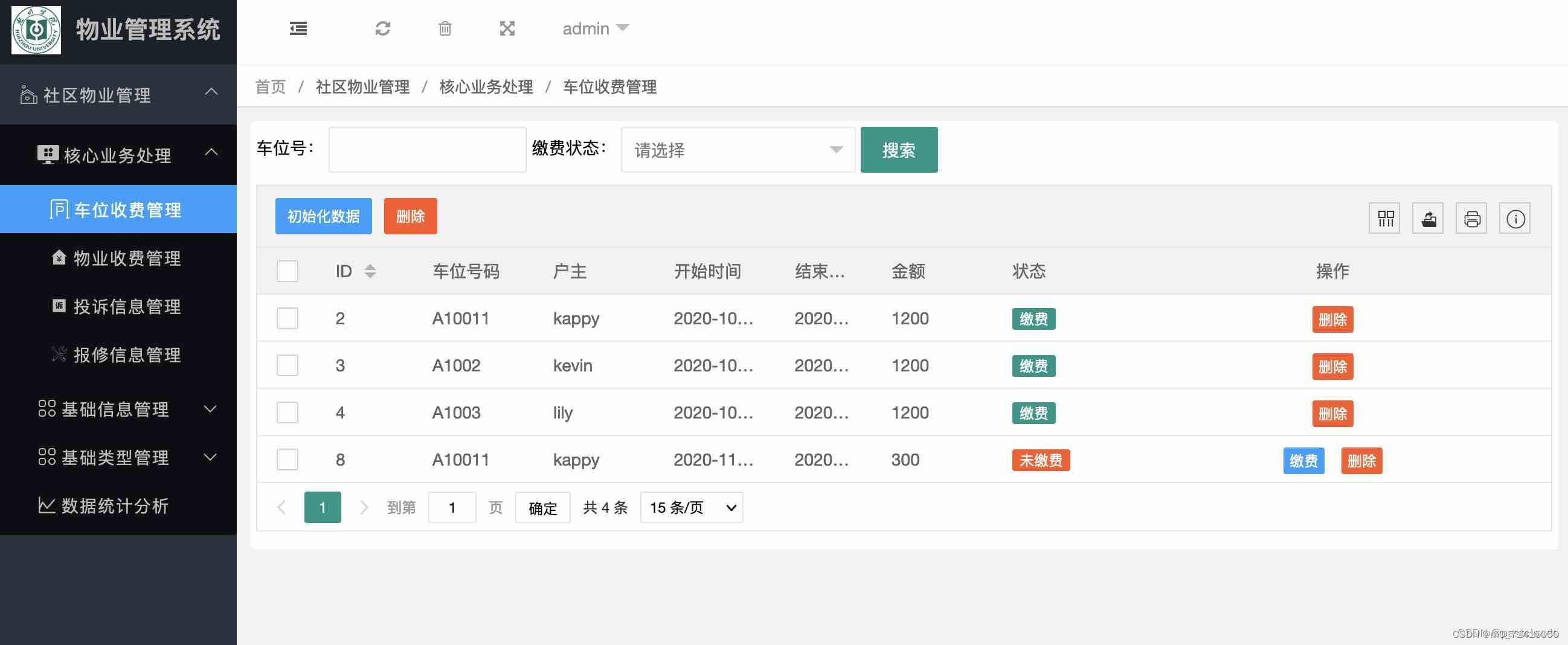This screenshot has width=1568, height=645.
Task: Click 2020-11... start time cell
Action: pyautogui.click(x=713, y=460)
